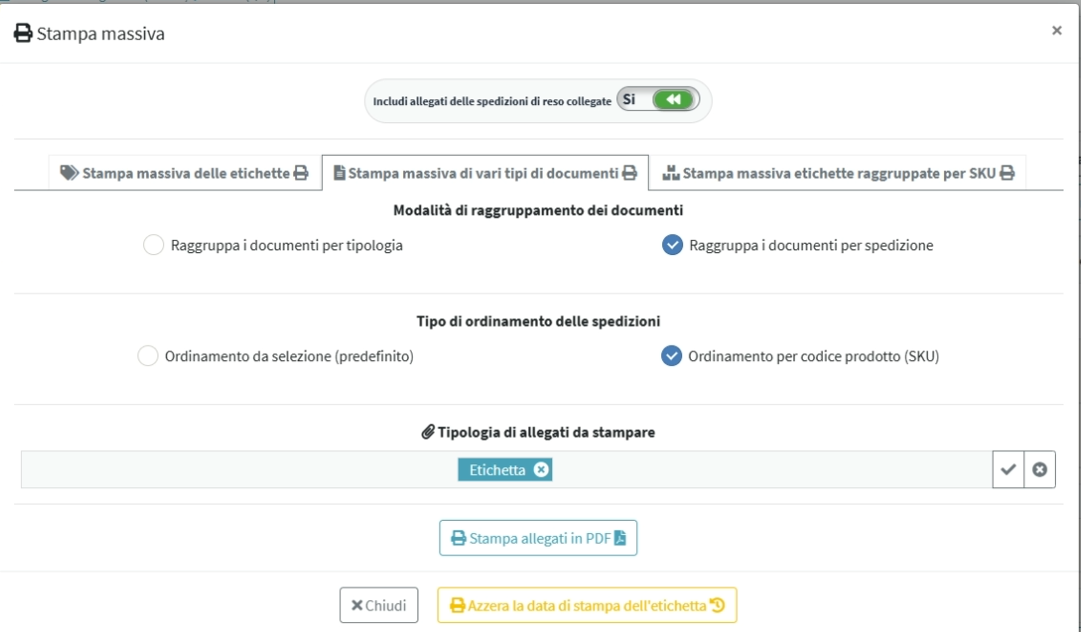This screenshot has height=632, width=1081.
Task: Remove the Etichetta tag via its x icon
Action: 541,469
